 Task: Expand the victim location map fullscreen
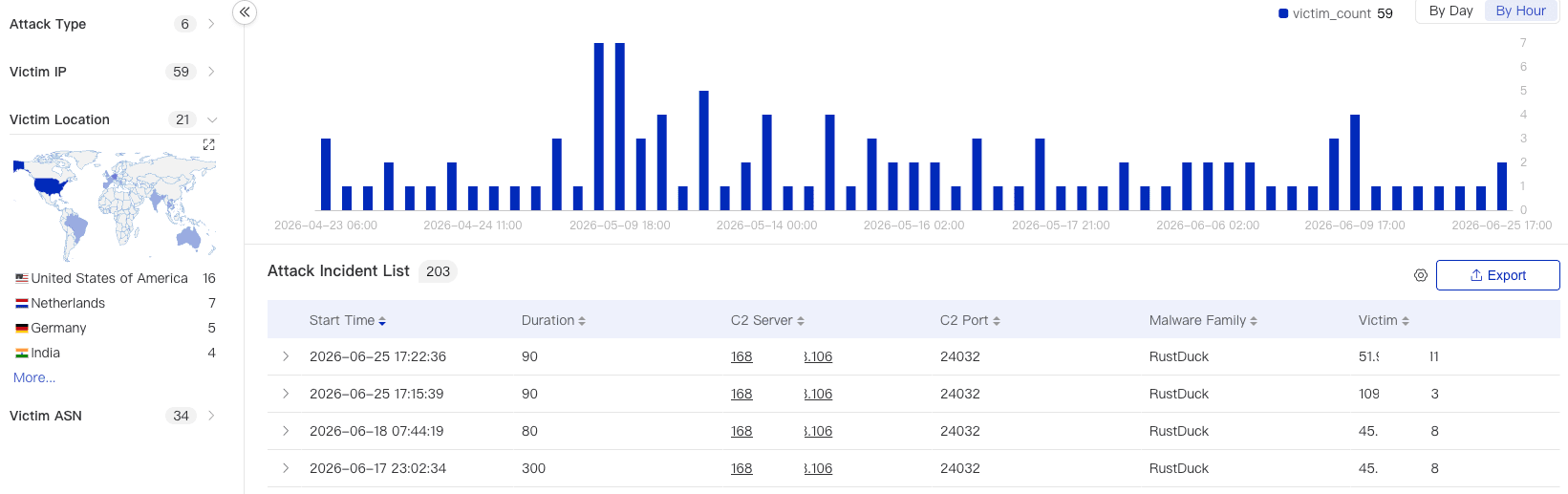(208, 144)
